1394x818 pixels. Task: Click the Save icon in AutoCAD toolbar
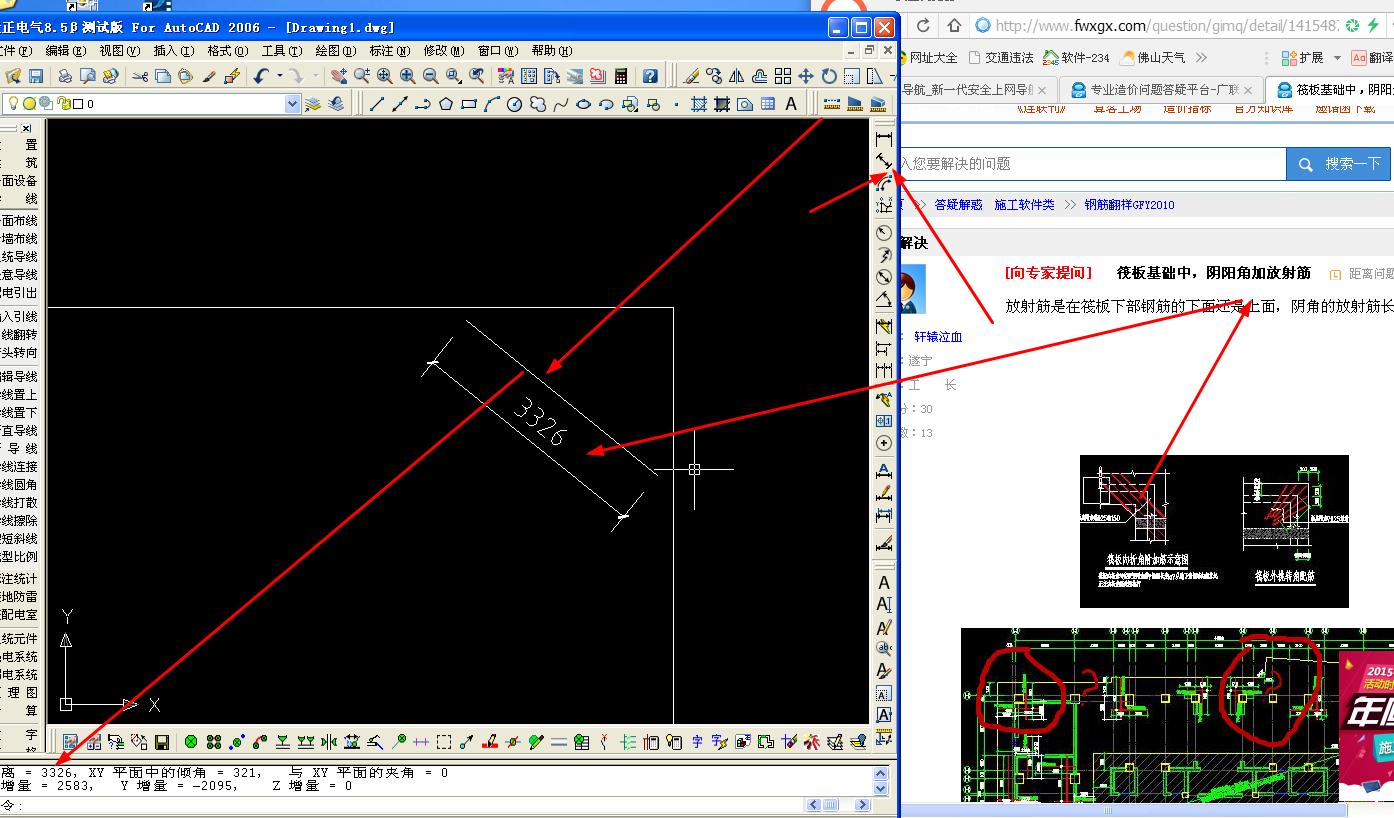pos(36,76)
